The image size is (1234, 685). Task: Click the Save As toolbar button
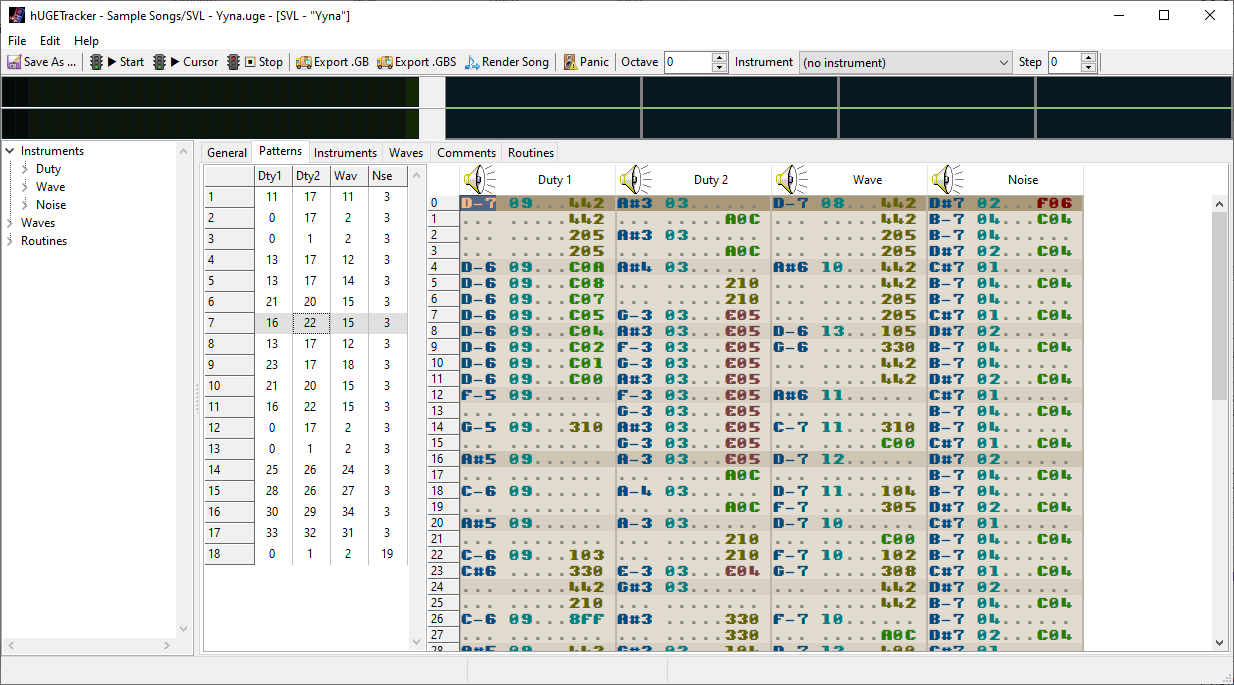coord(42,62)
